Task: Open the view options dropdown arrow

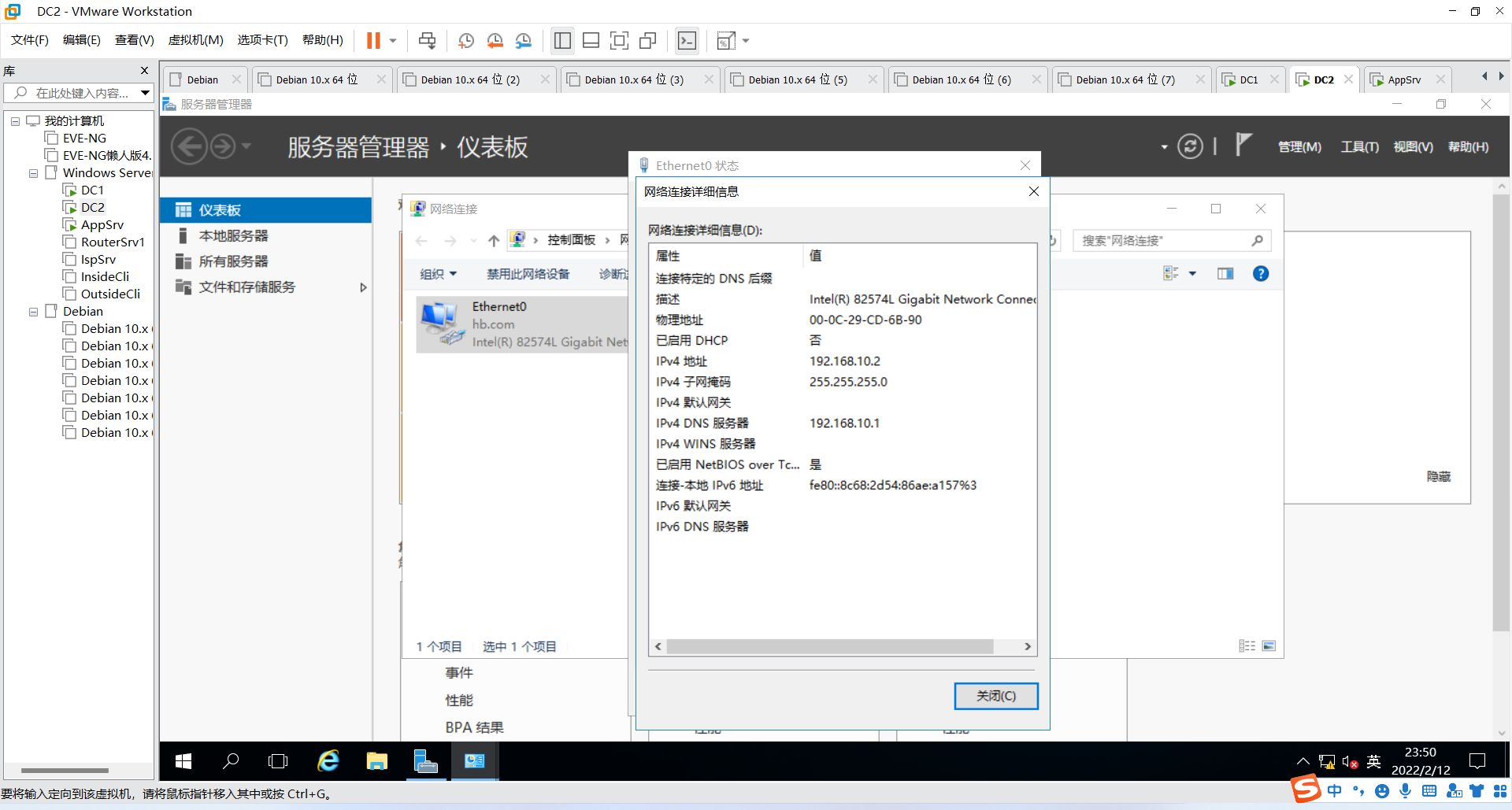Action: click(x=1192, y=273)
